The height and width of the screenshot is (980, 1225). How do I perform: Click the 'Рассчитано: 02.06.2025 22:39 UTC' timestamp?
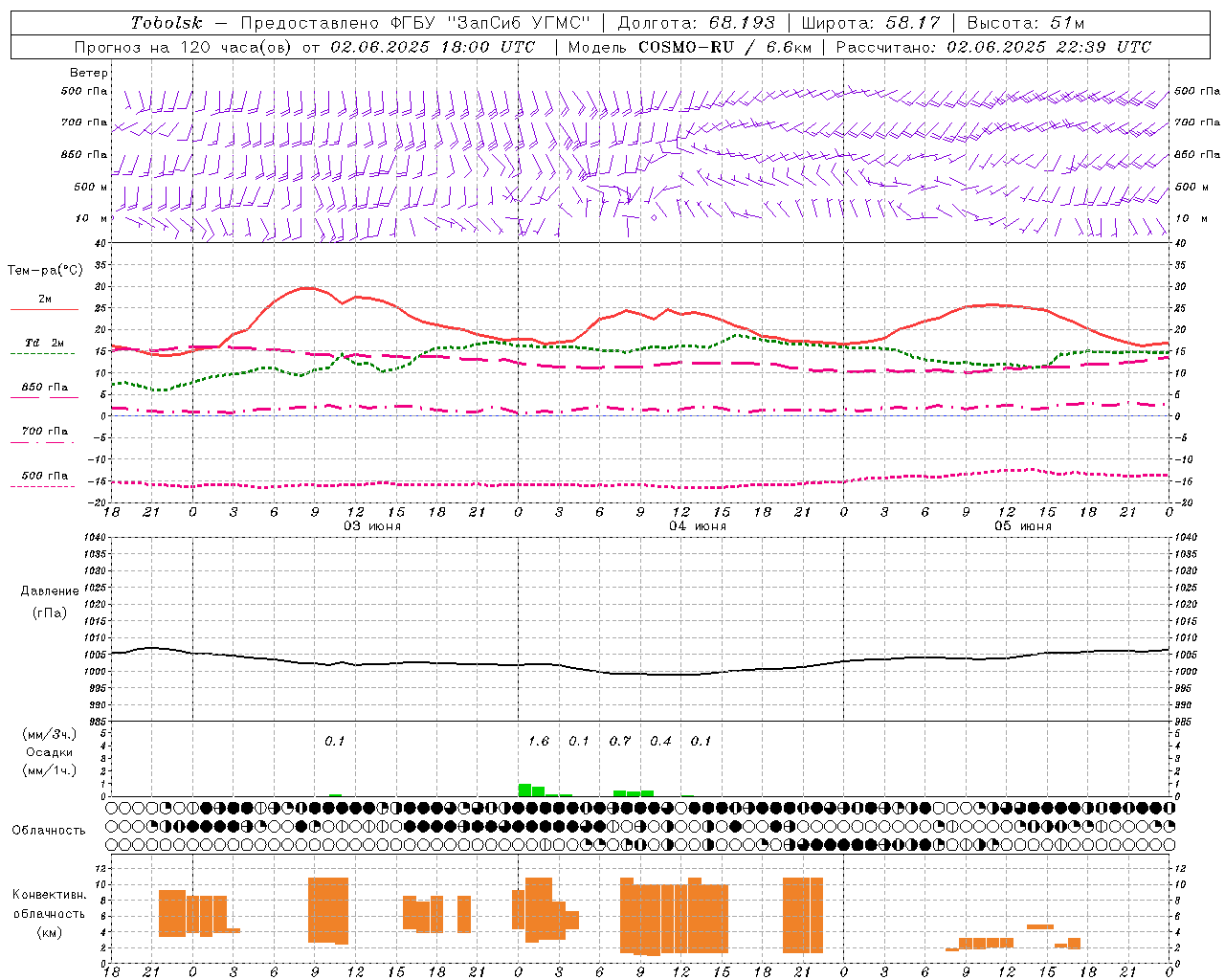[994, 47]
